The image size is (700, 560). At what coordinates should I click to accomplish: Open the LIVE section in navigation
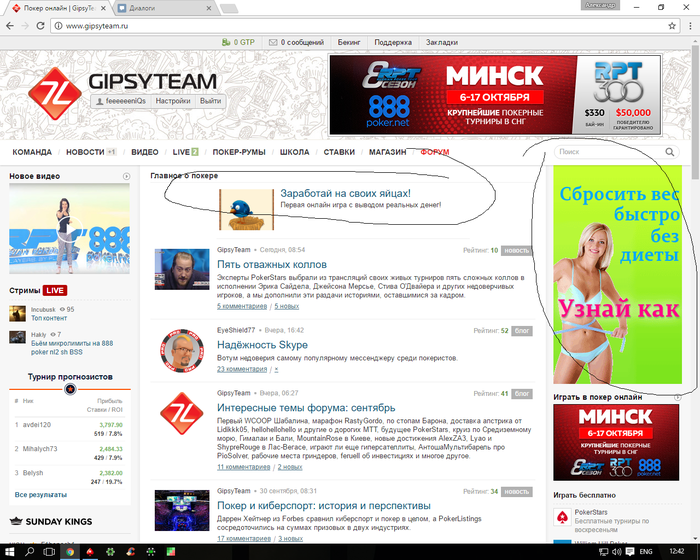tap(181, 152)
